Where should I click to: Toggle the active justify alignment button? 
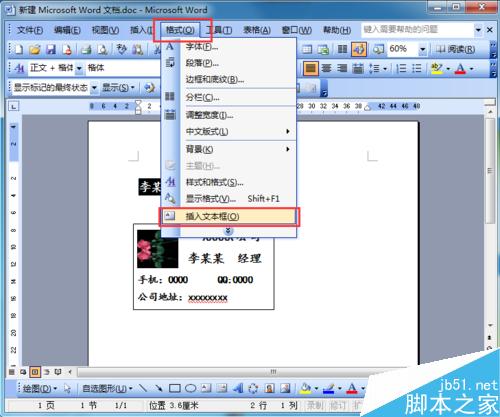[x=311, y=68]
